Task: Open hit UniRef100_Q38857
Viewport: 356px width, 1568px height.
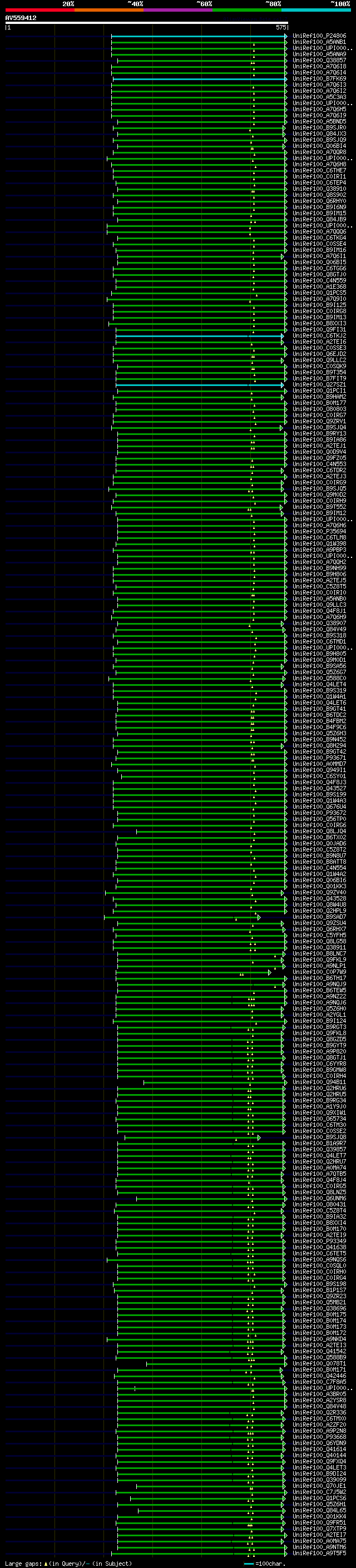Action: click(x=319, y=60)
